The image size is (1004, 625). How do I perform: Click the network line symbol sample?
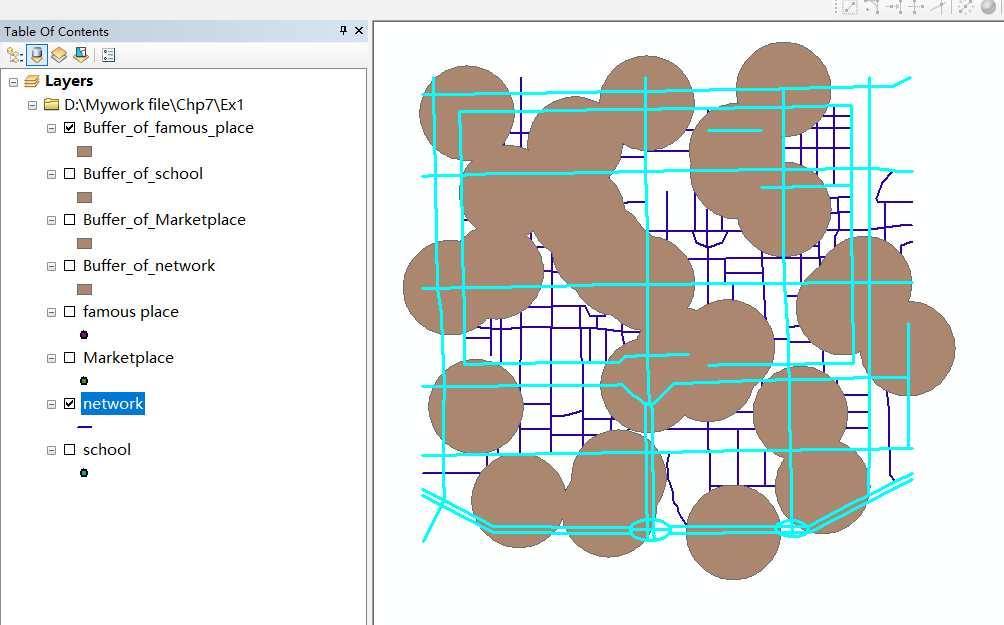point(84,426)
